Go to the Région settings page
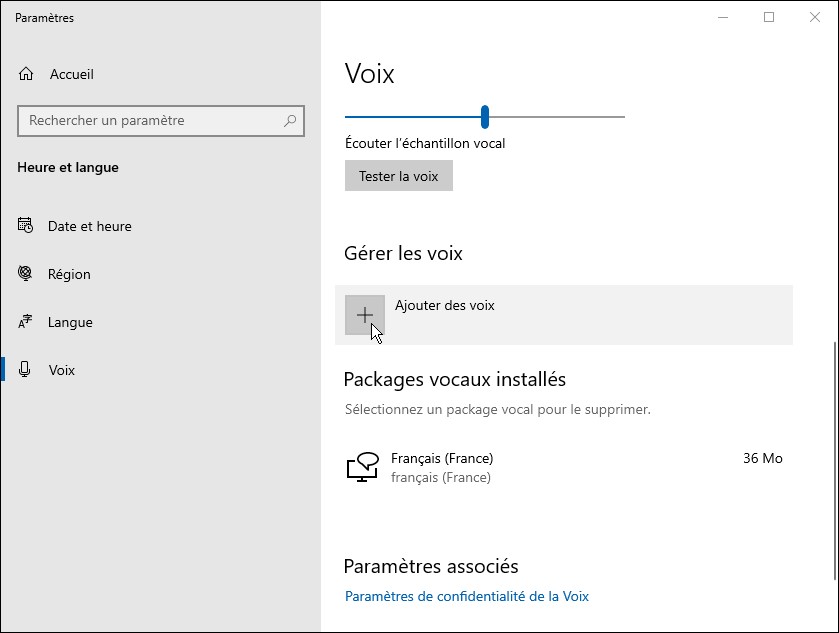The height and width of the screenshot is (633, 839). click(x=69, y=274)
